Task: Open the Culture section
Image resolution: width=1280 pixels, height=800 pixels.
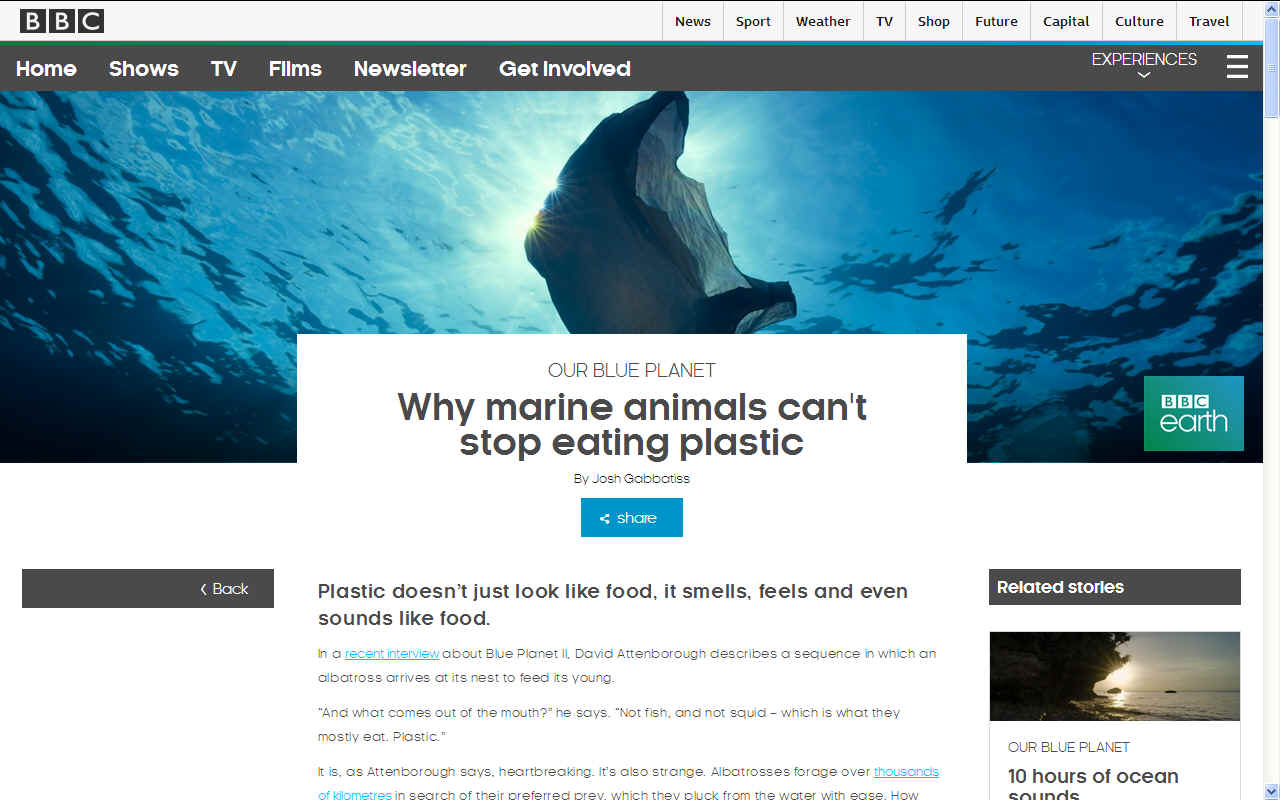Action: point(1139,21)
